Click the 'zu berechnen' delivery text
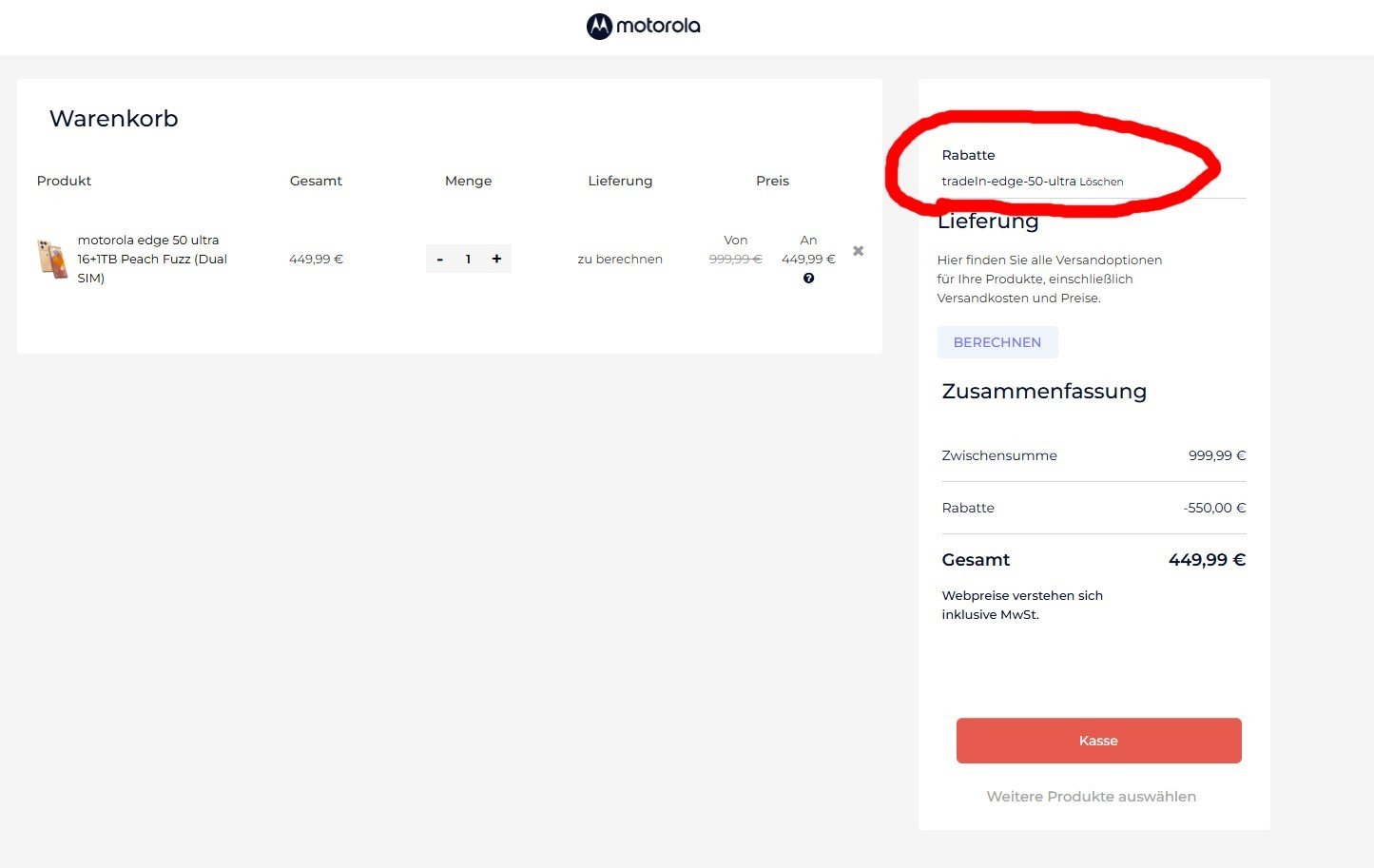 [x=620, y=259]
